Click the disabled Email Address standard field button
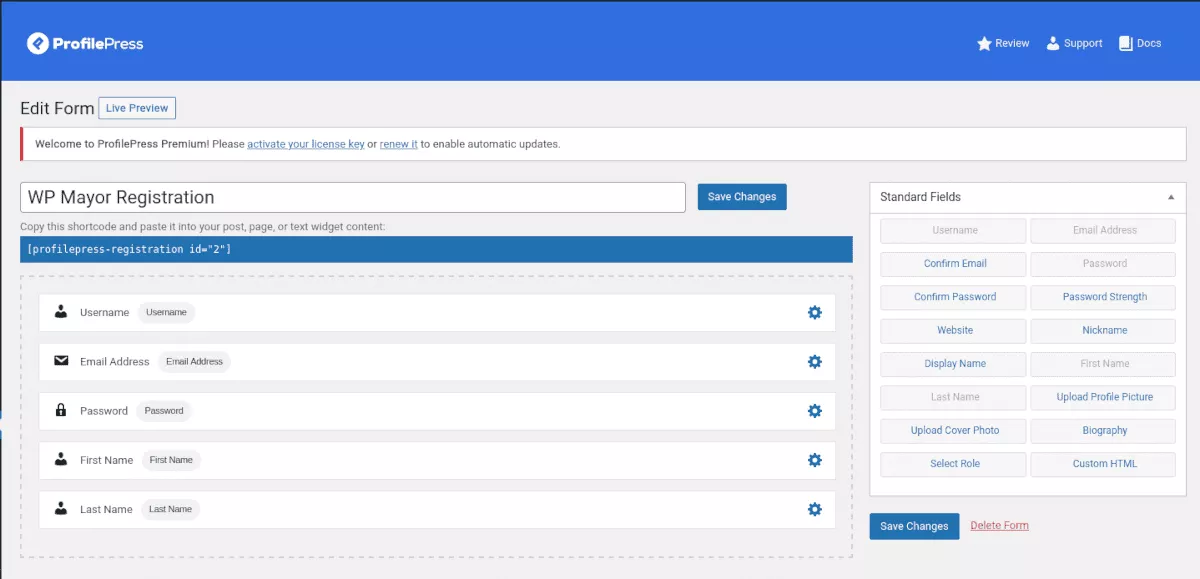Viewport: 1200px width, 579px height. click(1104, 230)
